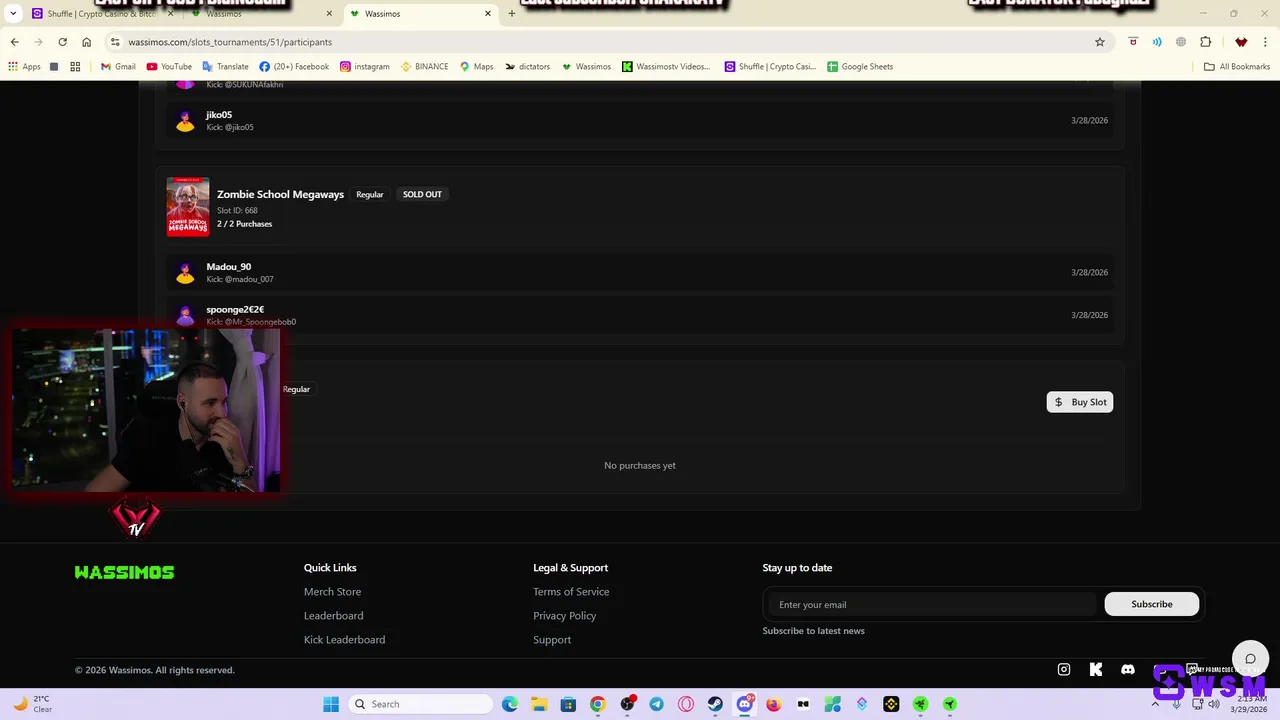Open the Chrome three-dot menu
This screenshot has height=720, width=1280.
1266,42
